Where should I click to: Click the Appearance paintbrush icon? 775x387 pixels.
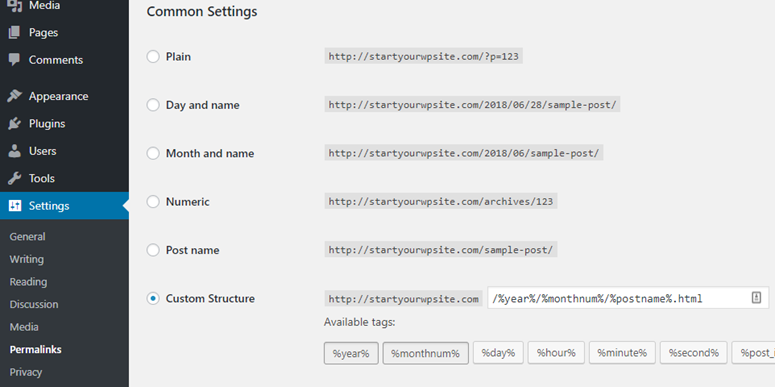click(15, 96)
